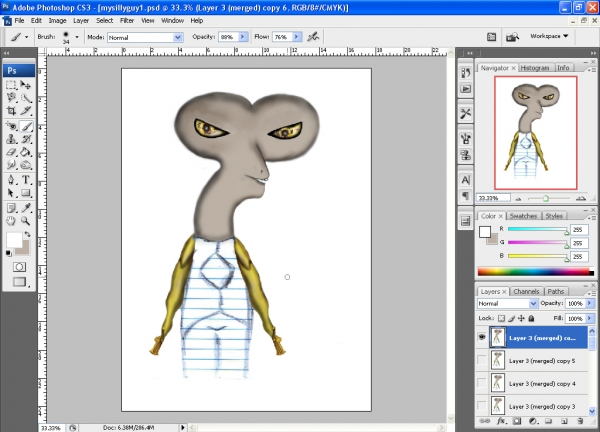The image size is (600, 432).
Task: Toggle lock all for layer
Action: [x=531, y=318]
